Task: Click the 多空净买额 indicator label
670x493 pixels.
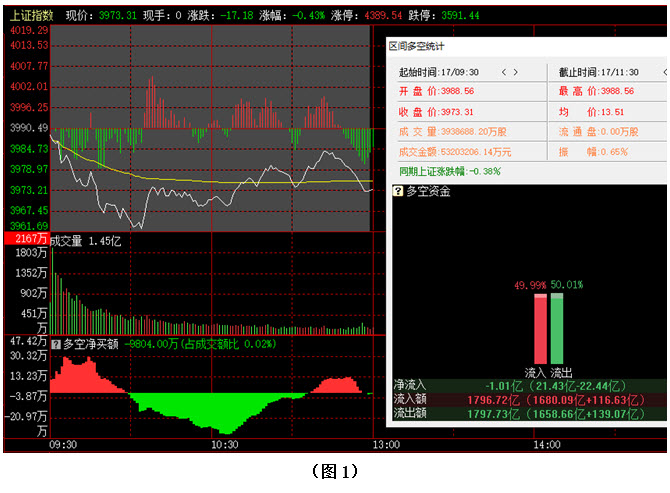Action: (x=91, y=344)
